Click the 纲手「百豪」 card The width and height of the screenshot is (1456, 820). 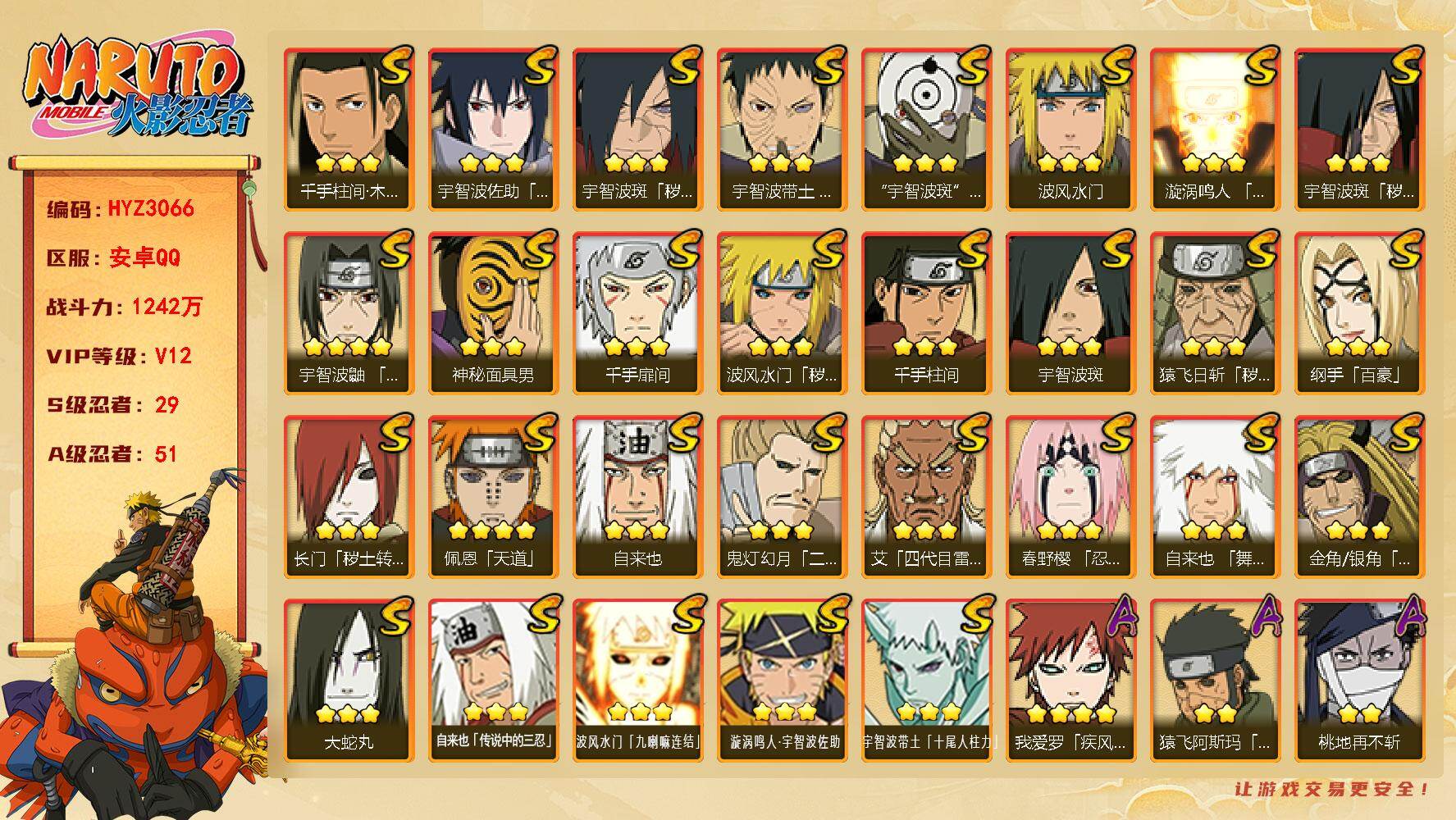pos(1359,313)
